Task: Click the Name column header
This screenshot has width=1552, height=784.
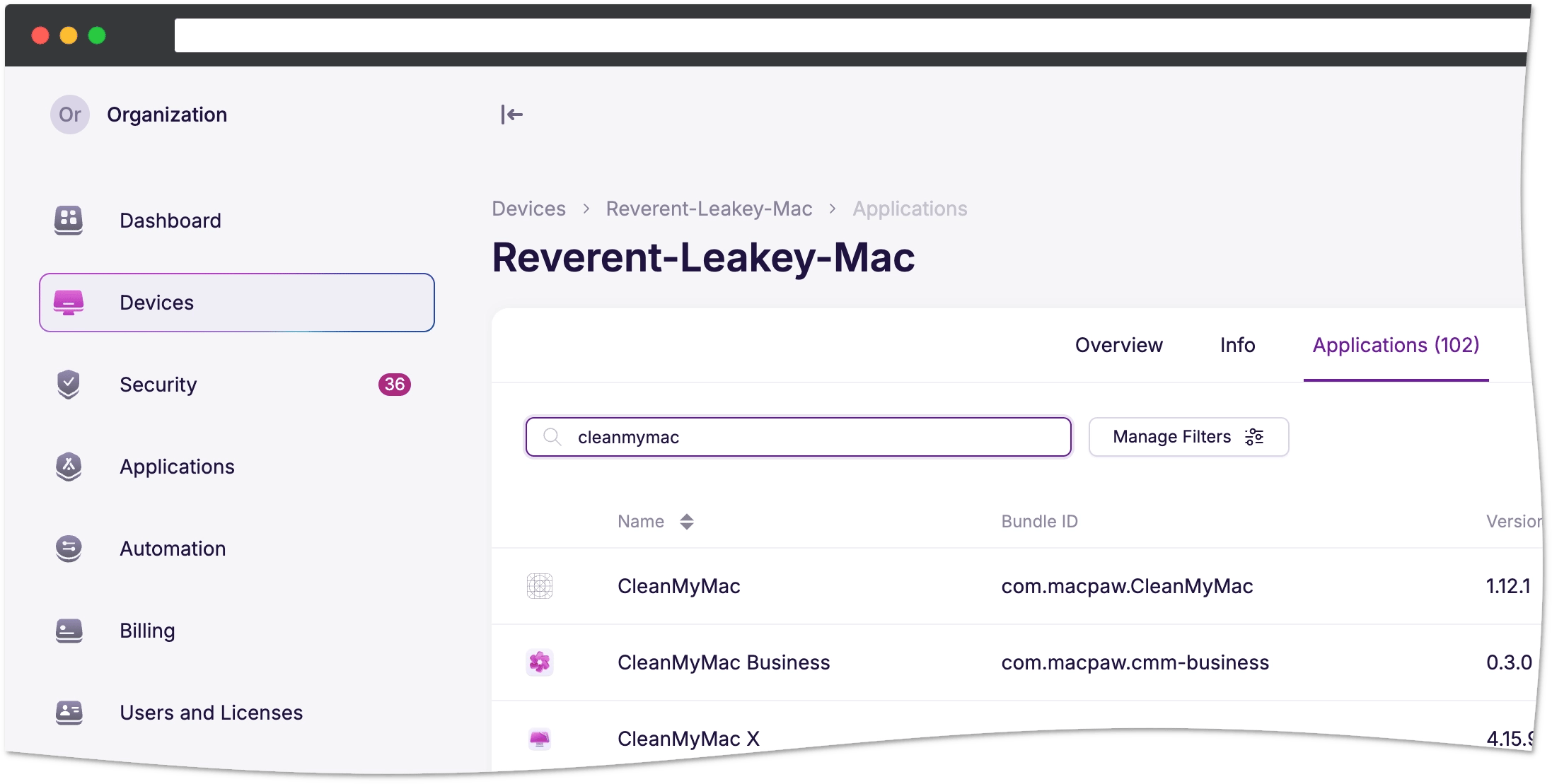Action: (641, 522)
